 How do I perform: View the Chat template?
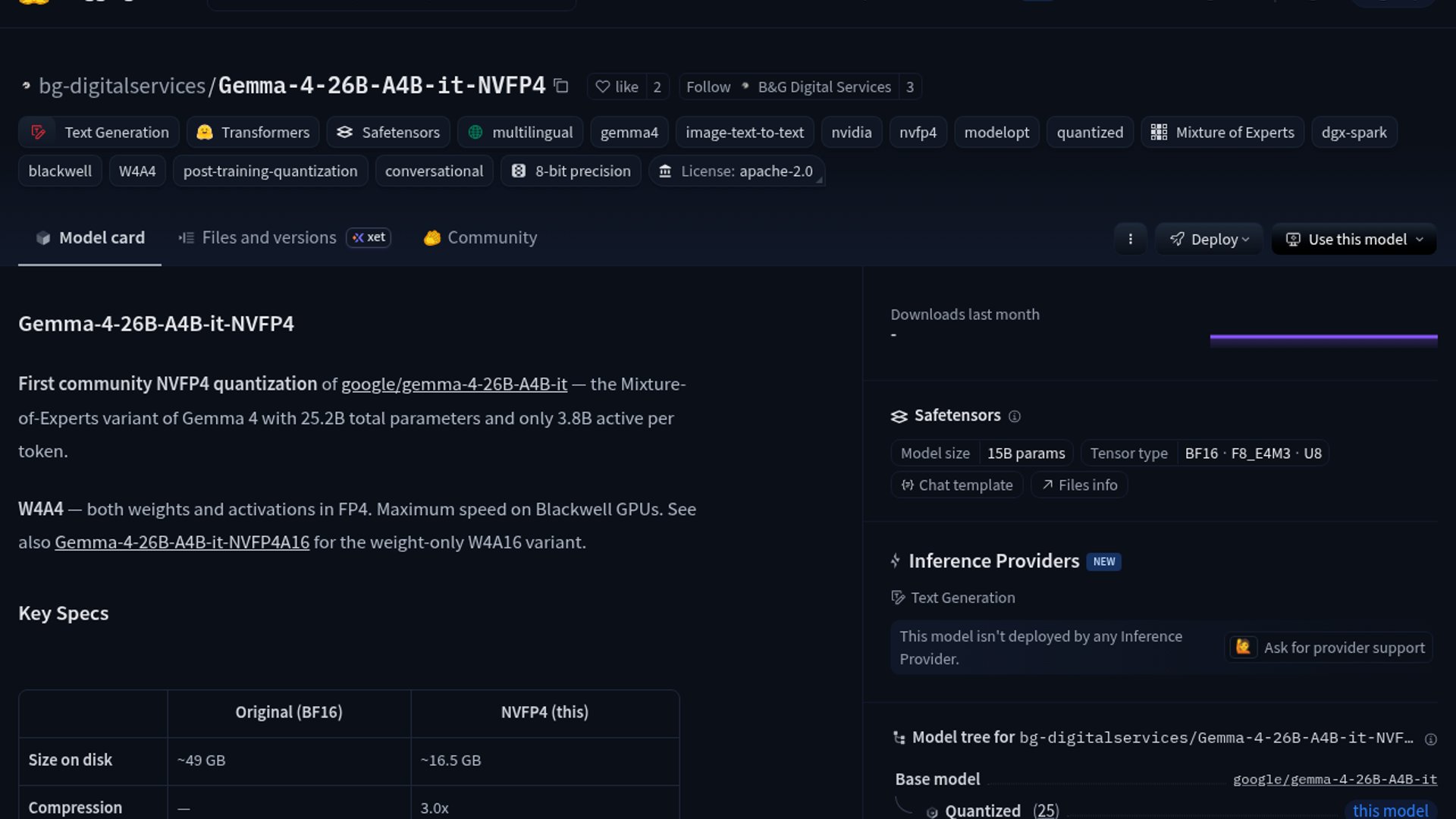click(x=957, y=485)
